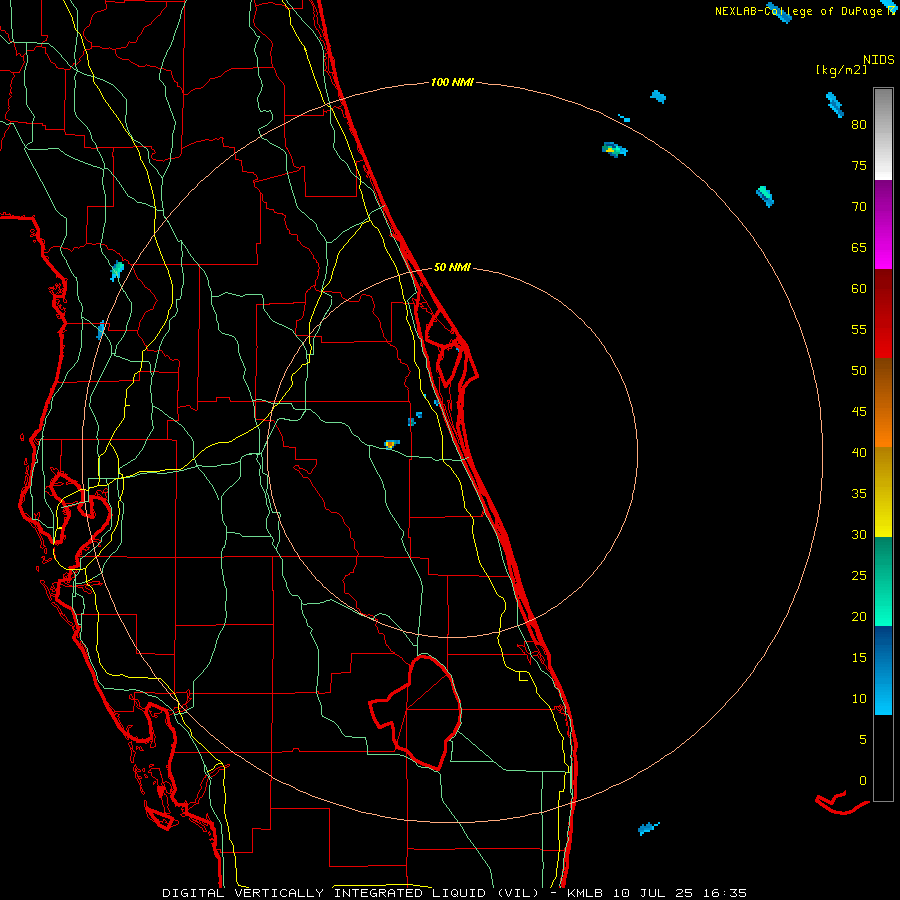The height and width of the screenshot is (900, 900).
Task: Click the 10 tick label on the color scale
Action: click(x=859, y=699)
